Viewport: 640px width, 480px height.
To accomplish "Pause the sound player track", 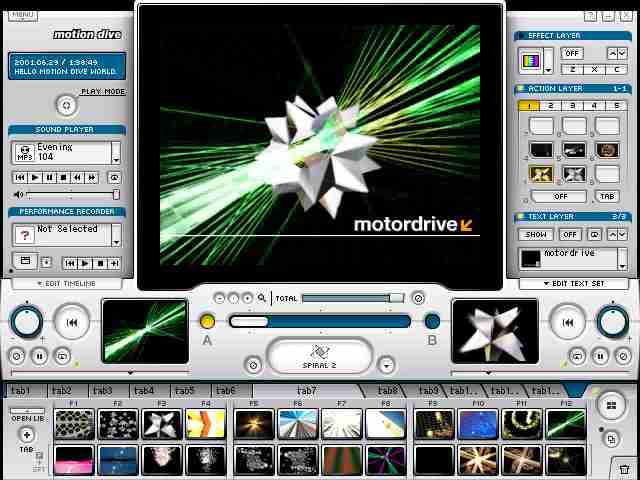I will tap(49, 178).
